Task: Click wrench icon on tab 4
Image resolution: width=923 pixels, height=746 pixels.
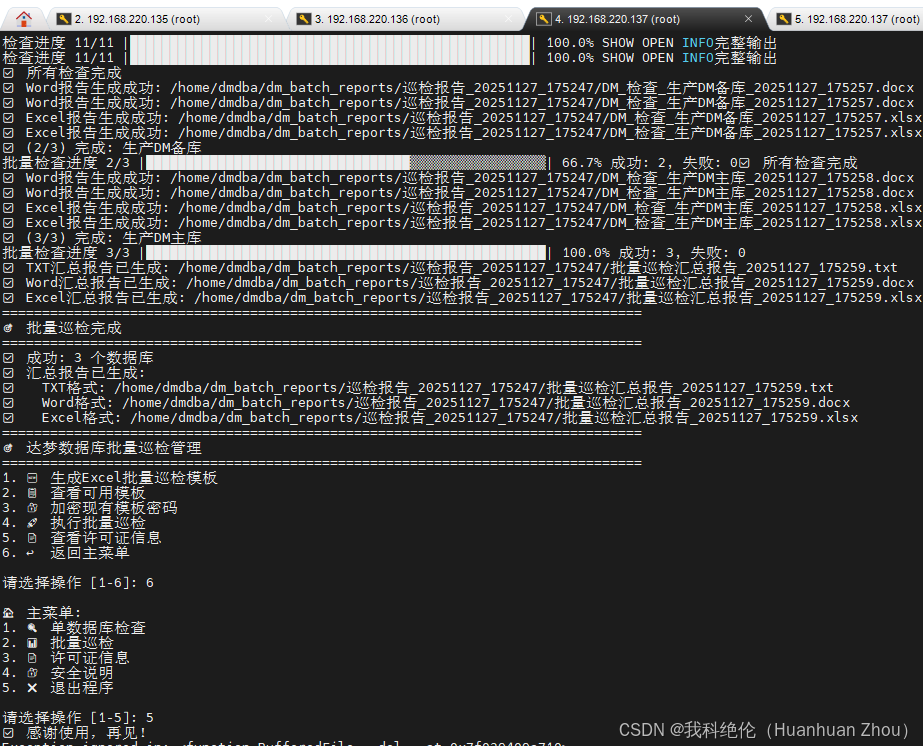Action: 544,19
